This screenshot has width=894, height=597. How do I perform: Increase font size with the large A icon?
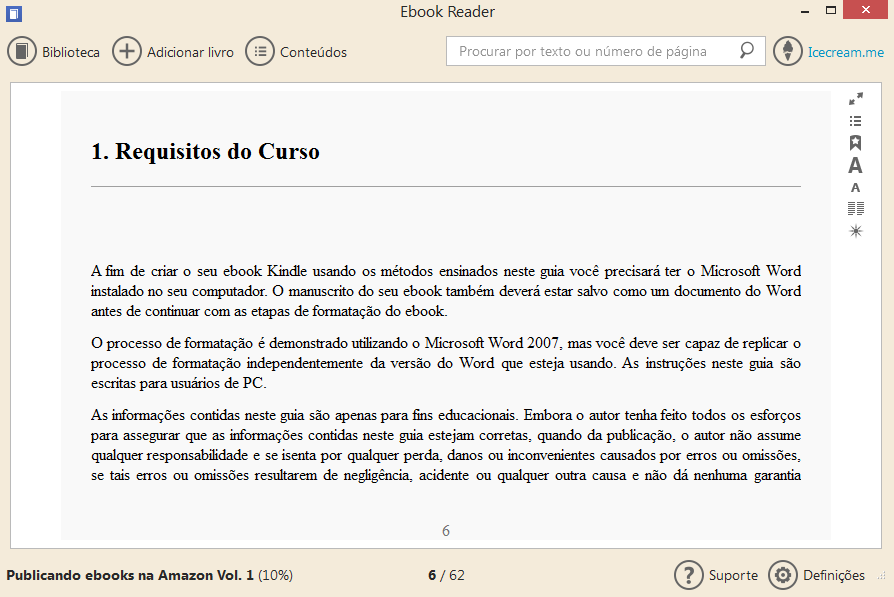856,166
